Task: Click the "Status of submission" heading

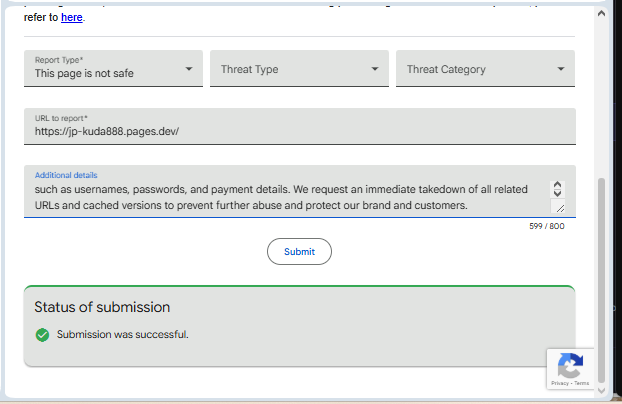Action: [102, 307]
